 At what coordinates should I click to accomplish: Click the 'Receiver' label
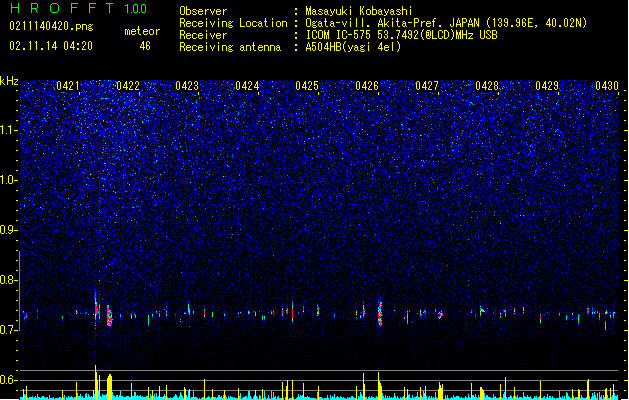203,35
